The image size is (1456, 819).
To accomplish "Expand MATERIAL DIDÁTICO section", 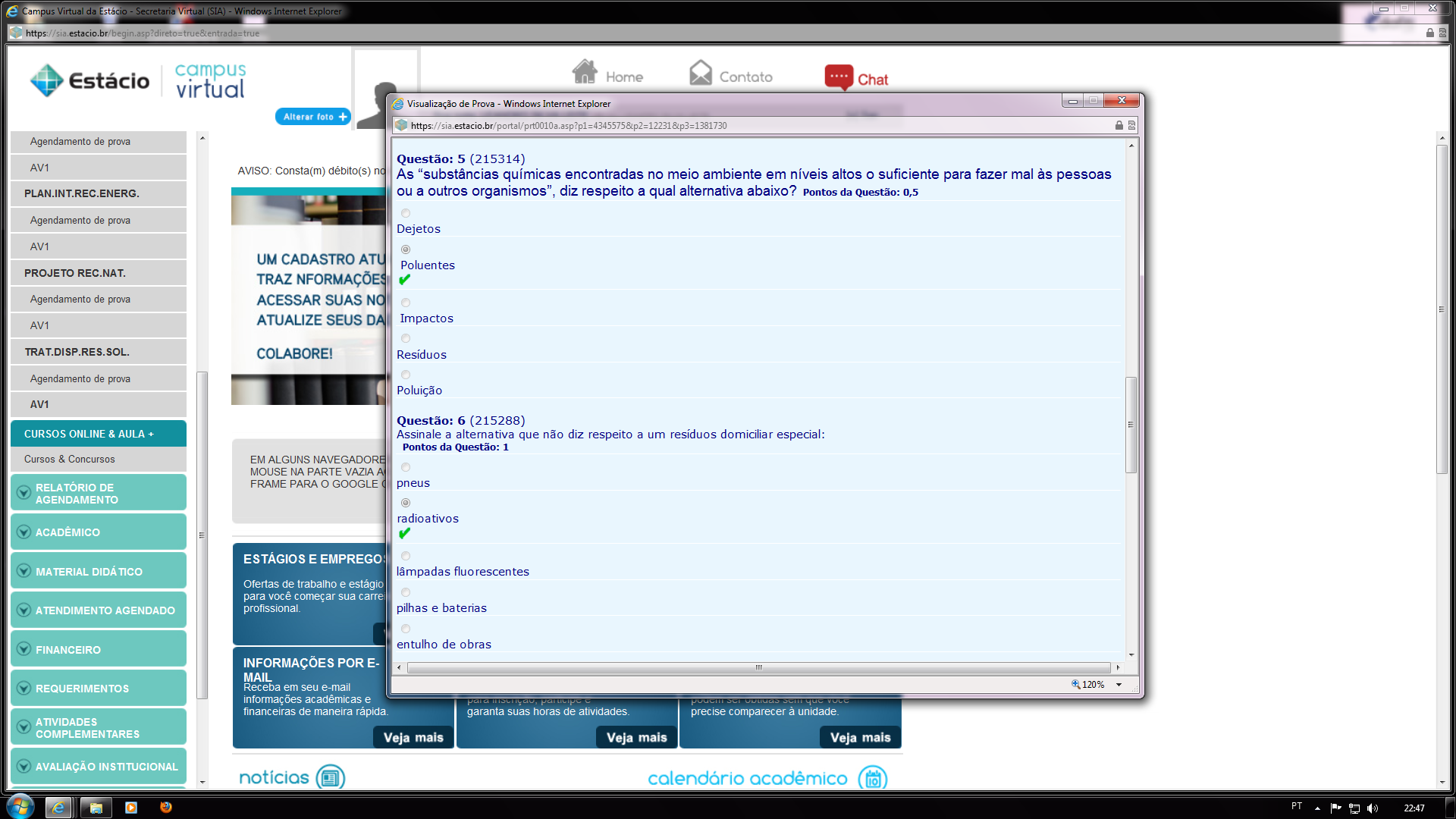I will (99, 571).
